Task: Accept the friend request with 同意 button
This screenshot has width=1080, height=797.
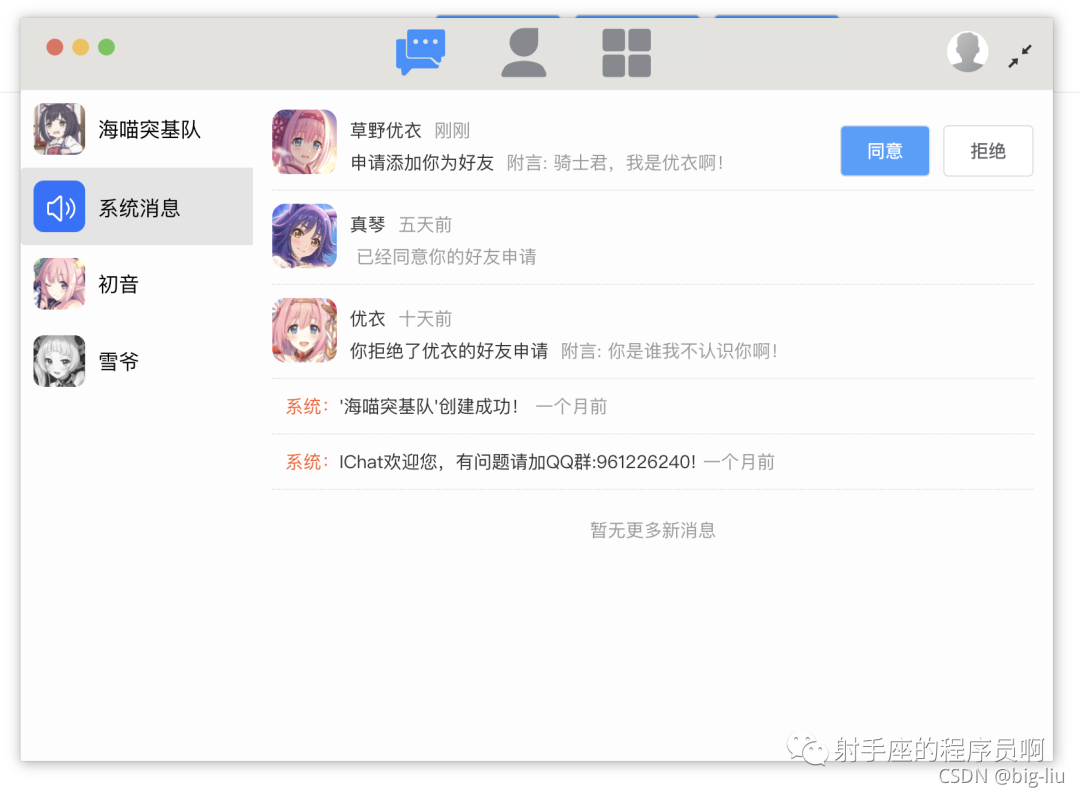Action: (x=884, y=150)
